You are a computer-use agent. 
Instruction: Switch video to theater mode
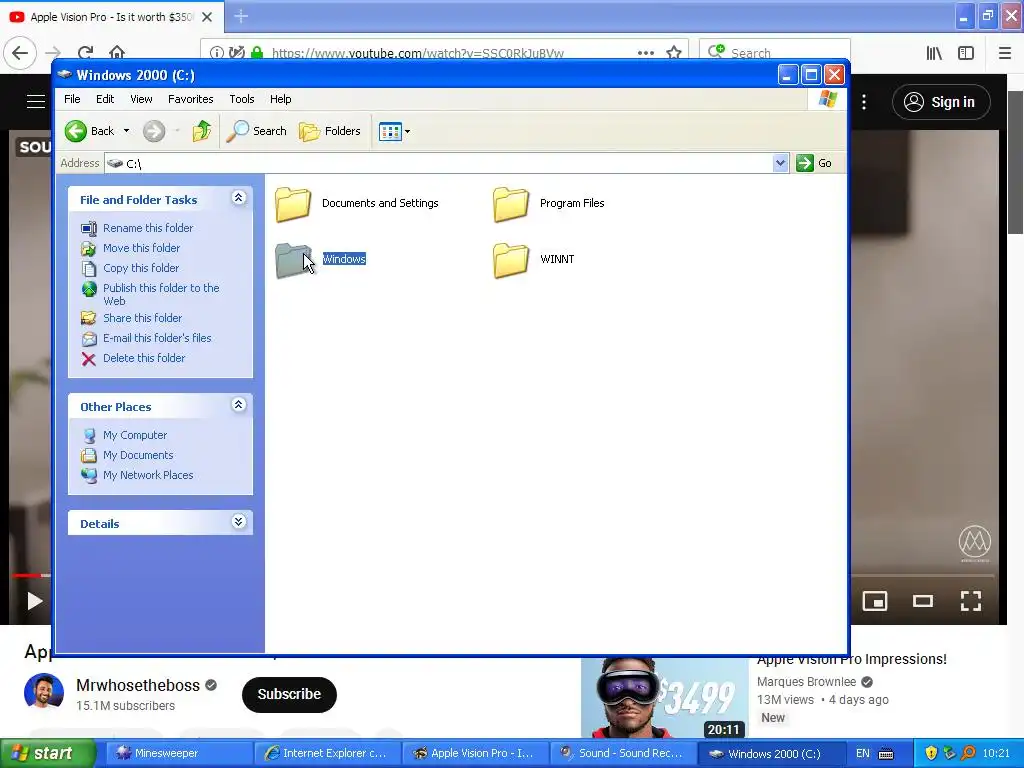tap(923, 601)
